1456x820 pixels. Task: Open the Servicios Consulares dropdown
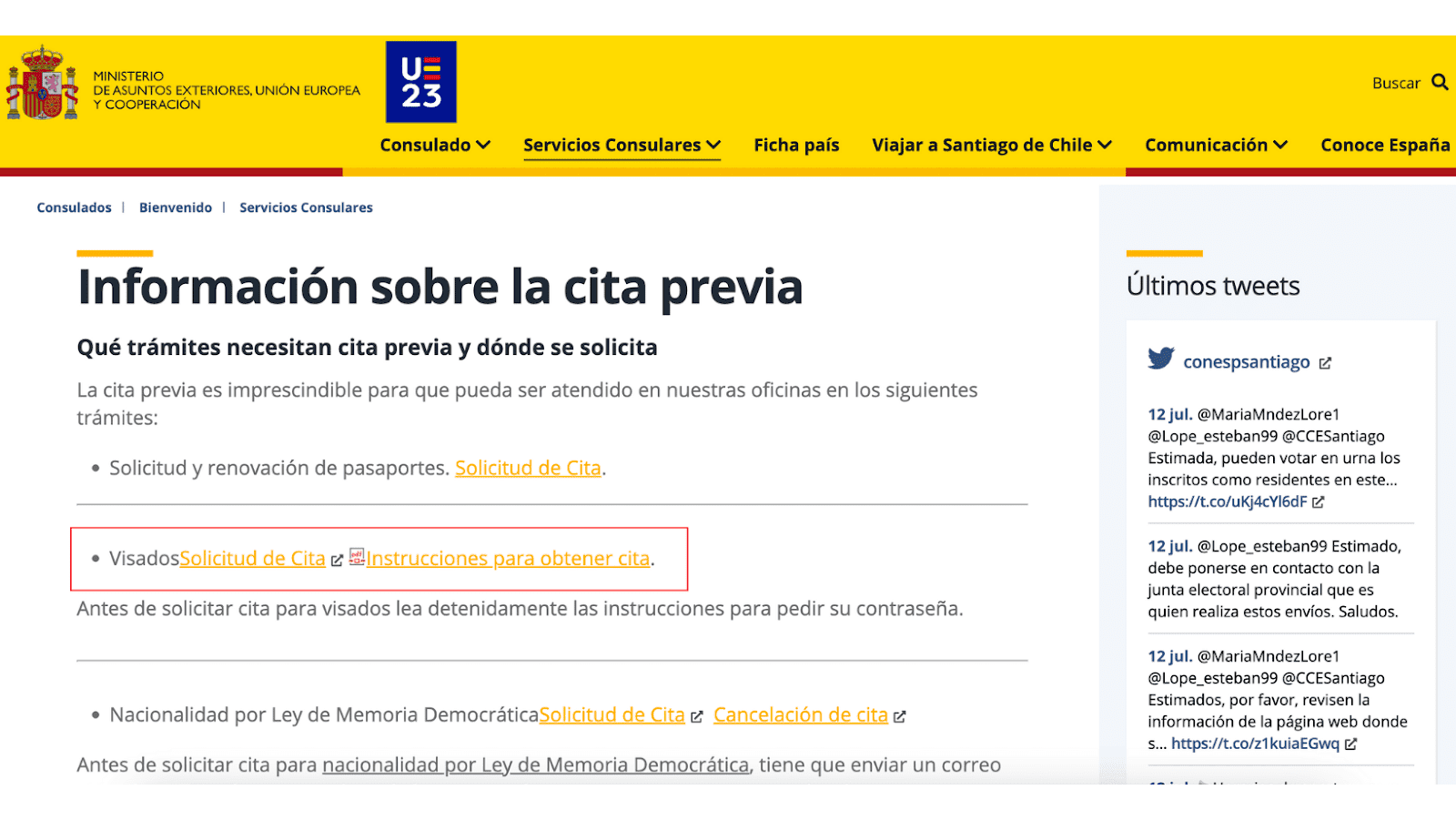click(622, 146)
